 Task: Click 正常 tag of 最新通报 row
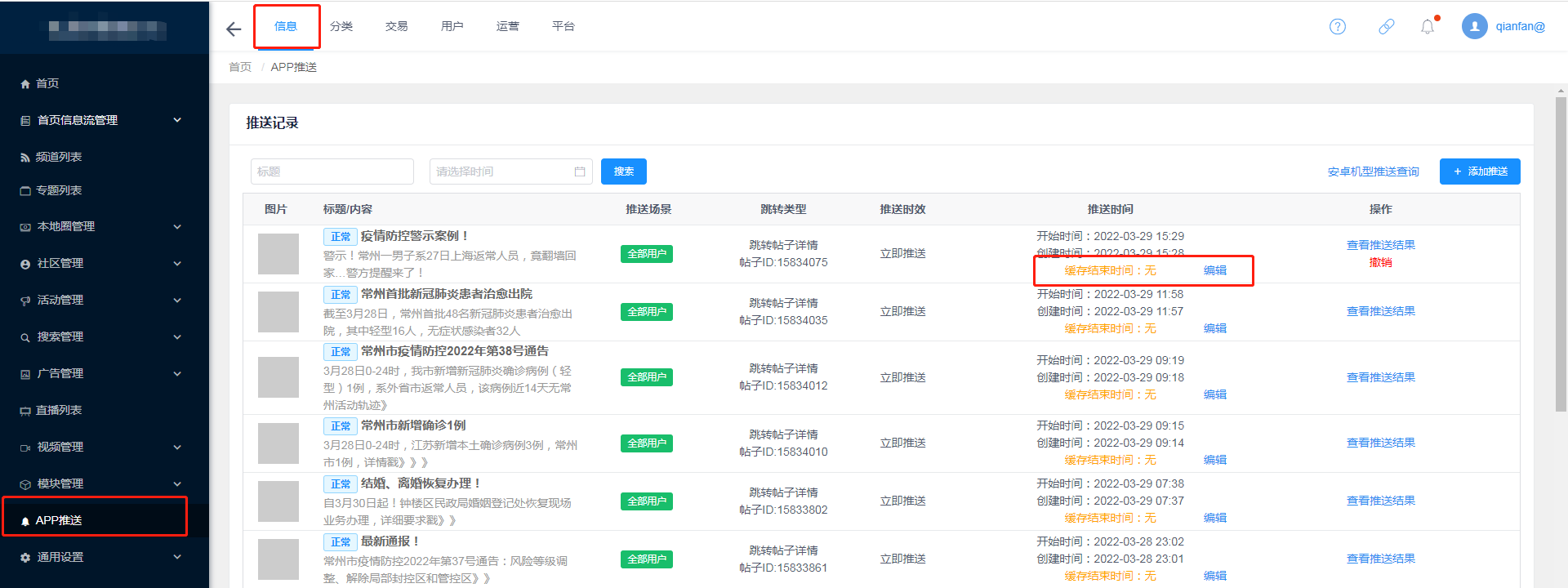point(341,542)
